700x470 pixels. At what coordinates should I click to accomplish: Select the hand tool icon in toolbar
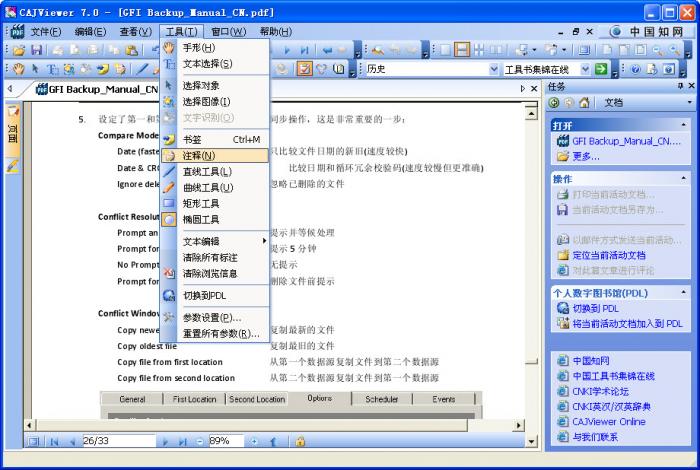tap(18, 69)
